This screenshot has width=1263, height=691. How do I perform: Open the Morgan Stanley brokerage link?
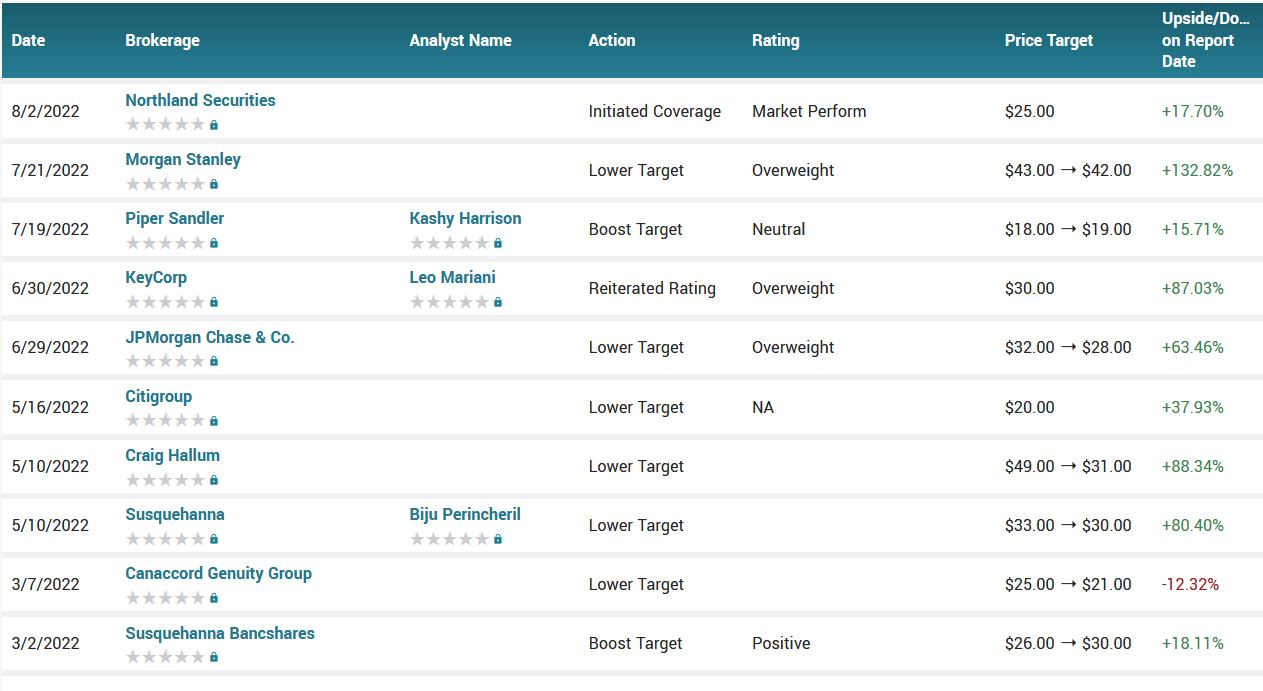(183, 159)
